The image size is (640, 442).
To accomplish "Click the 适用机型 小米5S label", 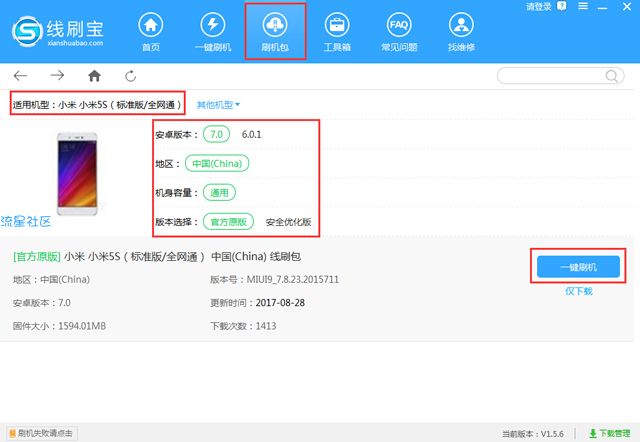I will pyautogui.click(x=97, y=105).
